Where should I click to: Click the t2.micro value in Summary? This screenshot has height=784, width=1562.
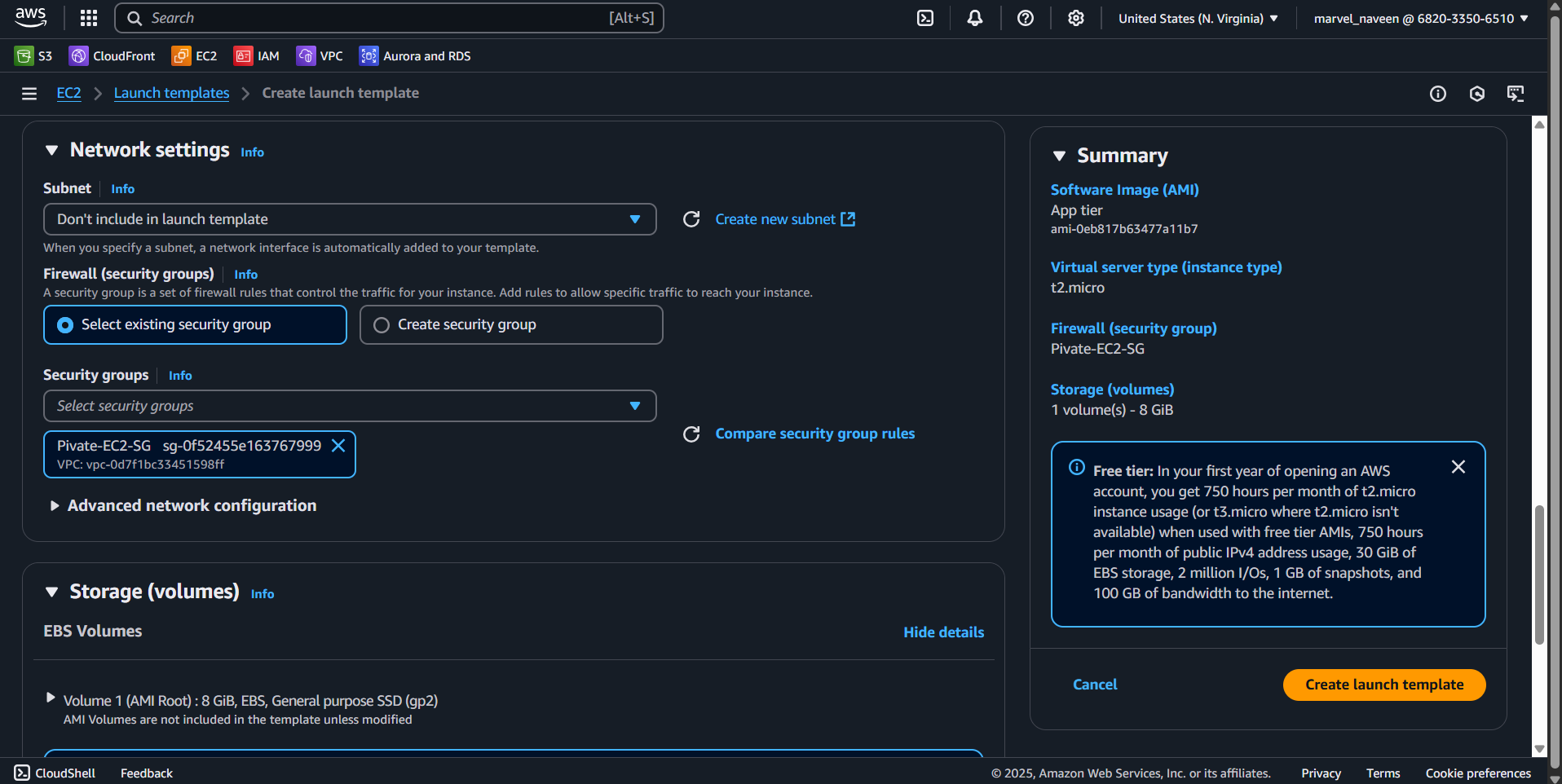[x=1077, y=288]
